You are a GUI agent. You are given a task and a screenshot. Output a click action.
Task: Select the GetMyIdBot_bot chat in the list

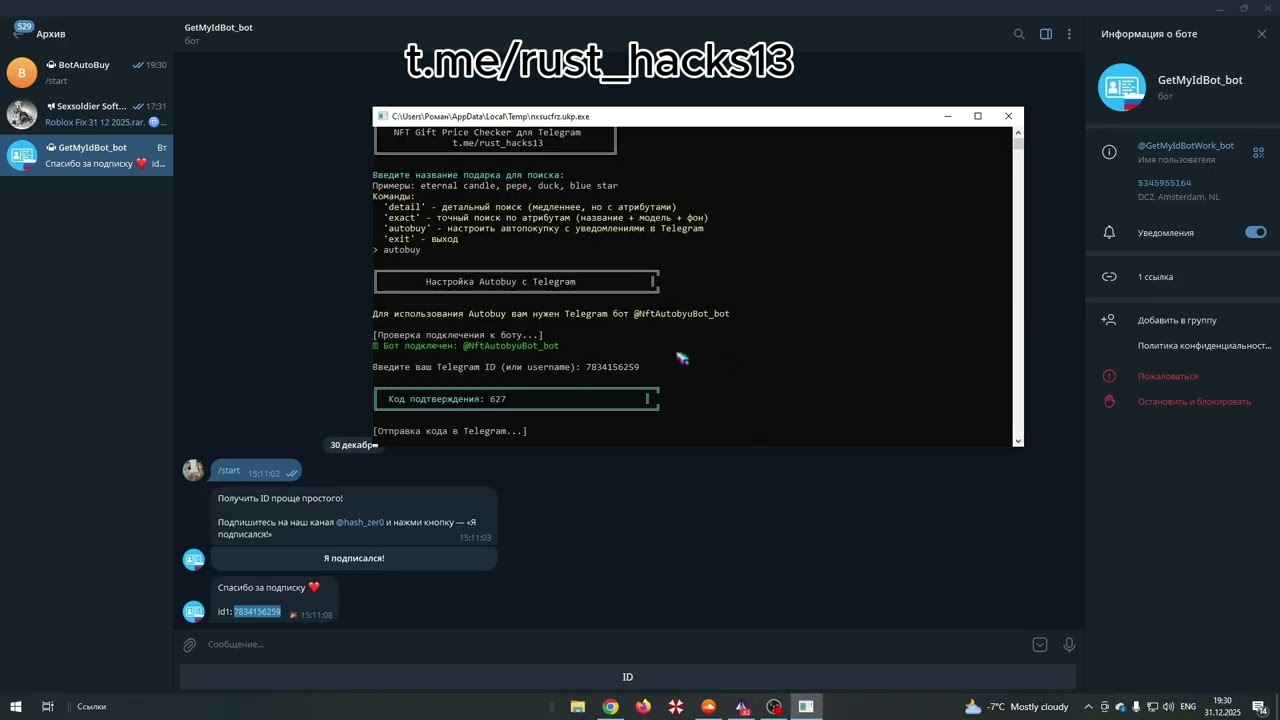pos(86,155)
